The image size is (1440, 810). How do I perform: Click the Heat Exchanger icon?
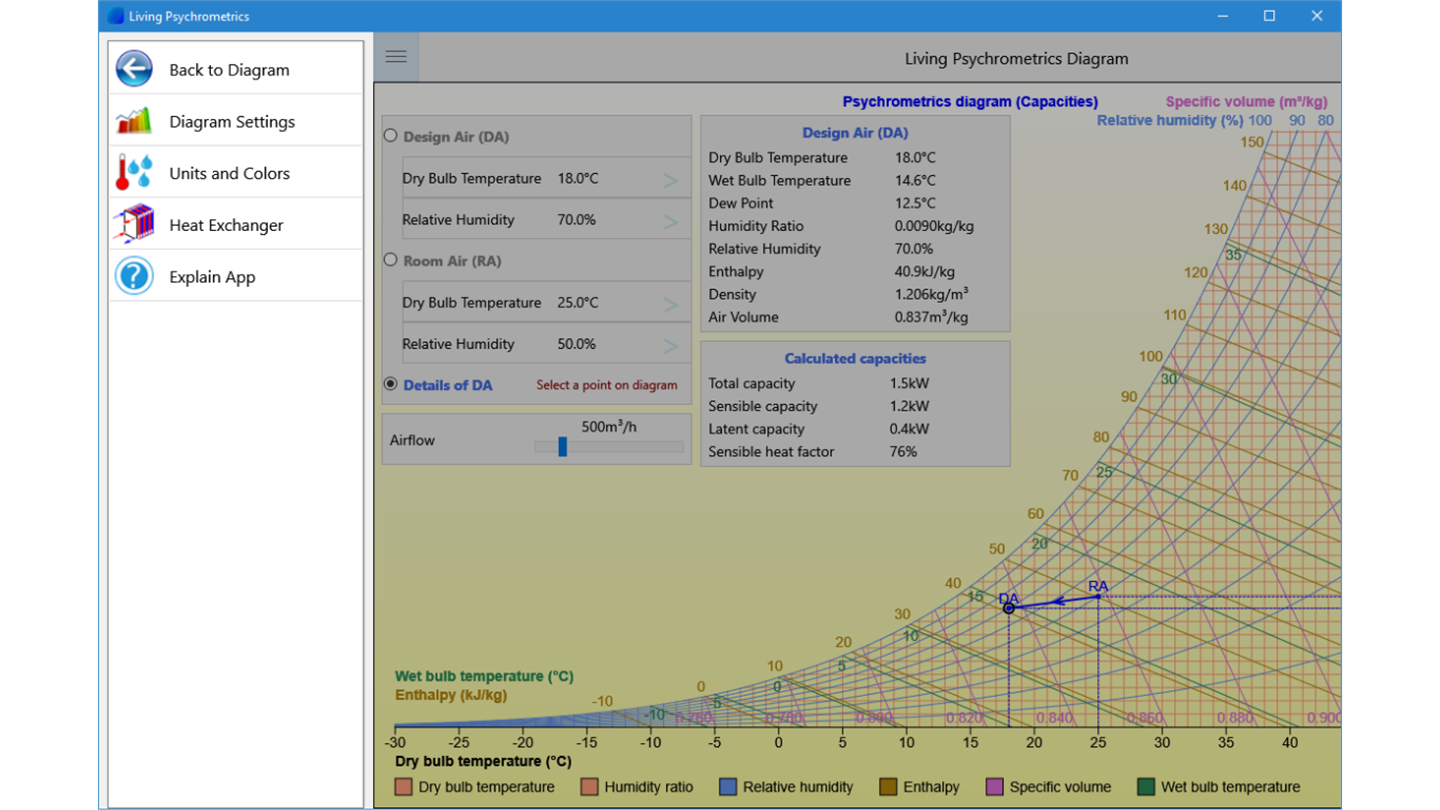pyautogui.click(x=134, y=225)
